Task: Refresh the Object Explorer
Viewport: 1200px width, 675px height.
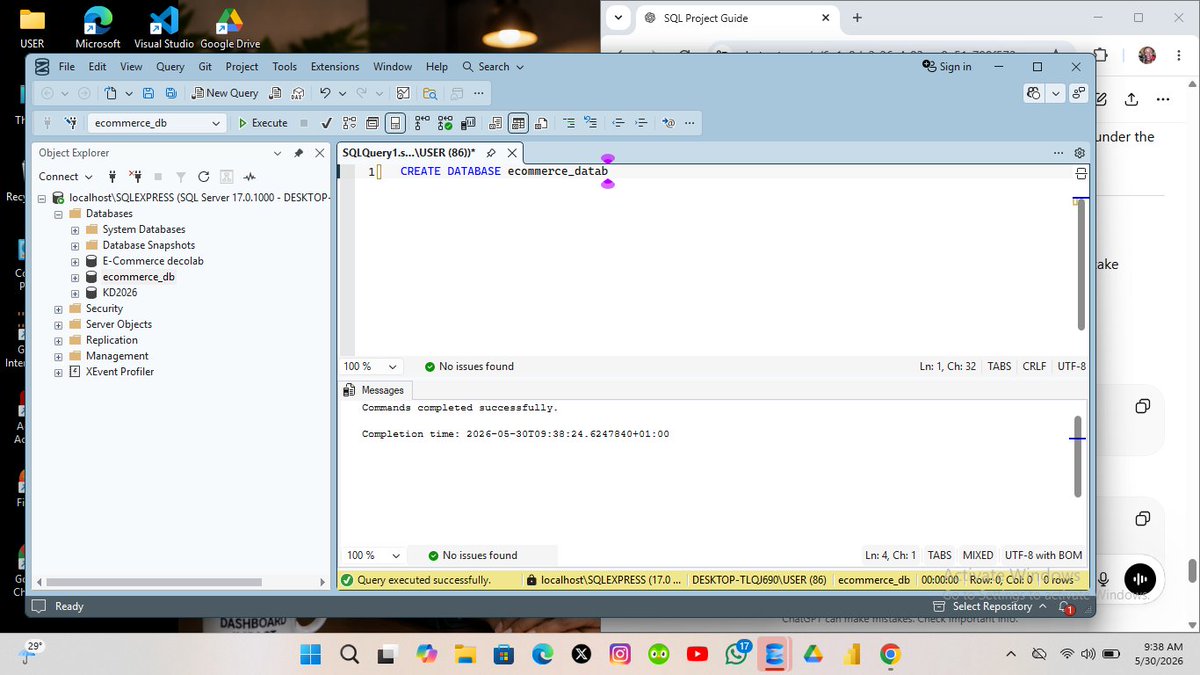Action: point(203,176)
